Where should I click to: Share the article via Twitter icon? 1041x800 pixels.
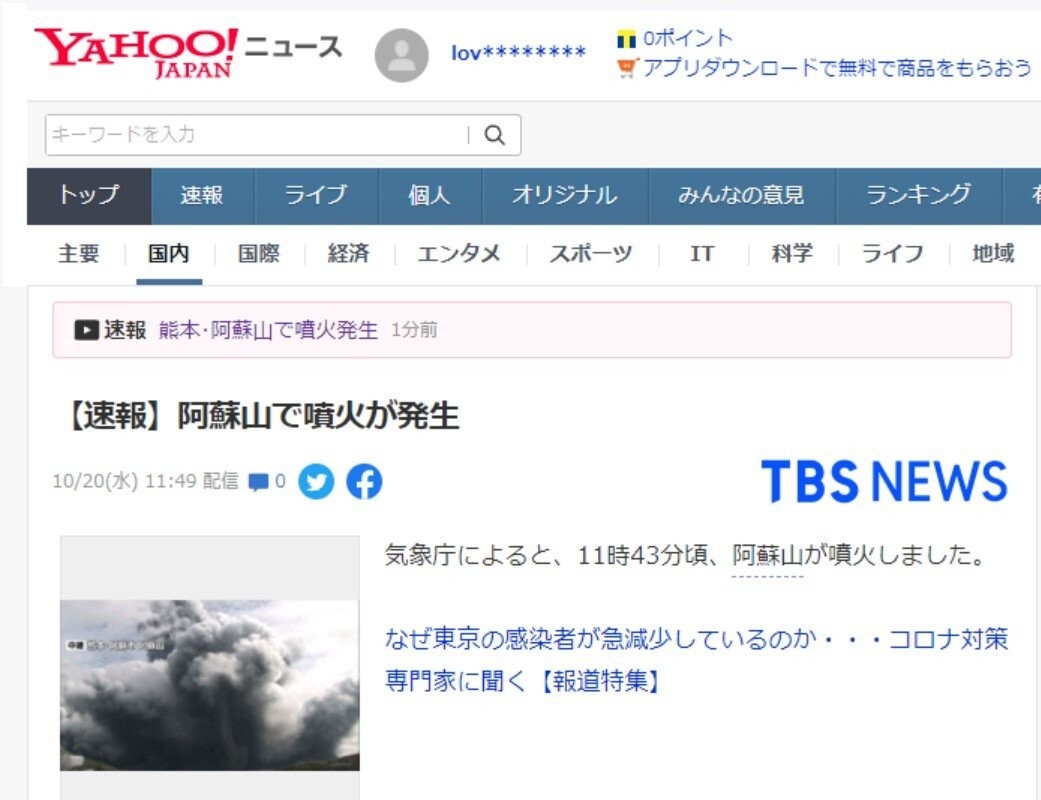pyautogui.click(x=316, y=481)
